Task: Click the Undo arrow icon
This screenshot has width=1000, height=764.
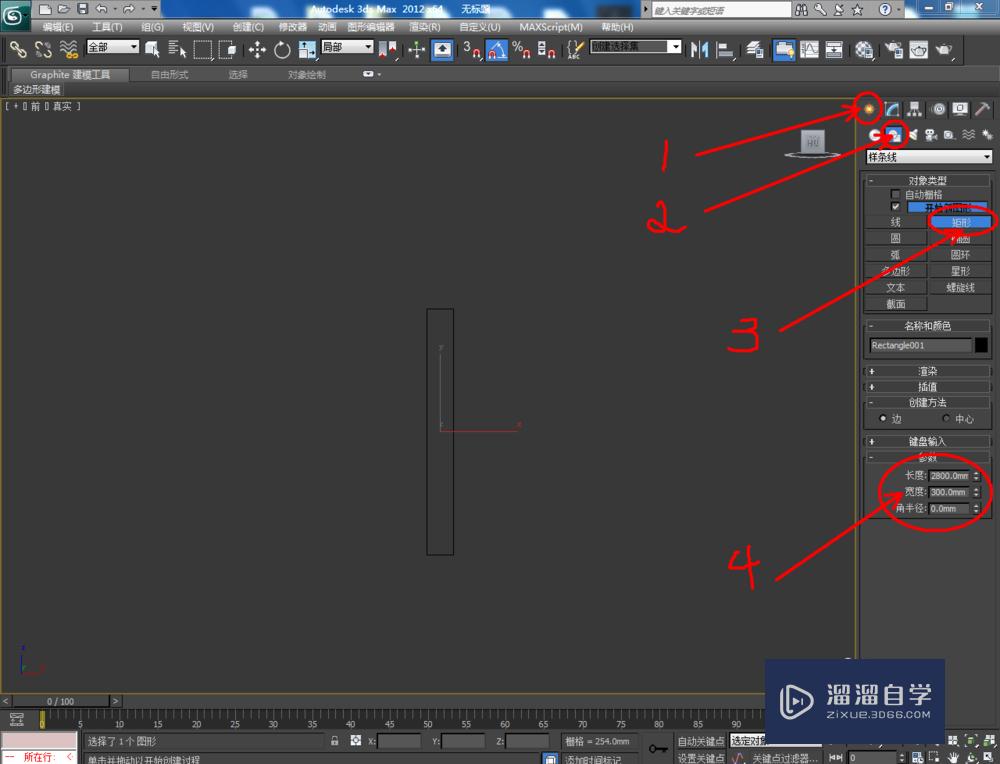Action: point(101,10)
